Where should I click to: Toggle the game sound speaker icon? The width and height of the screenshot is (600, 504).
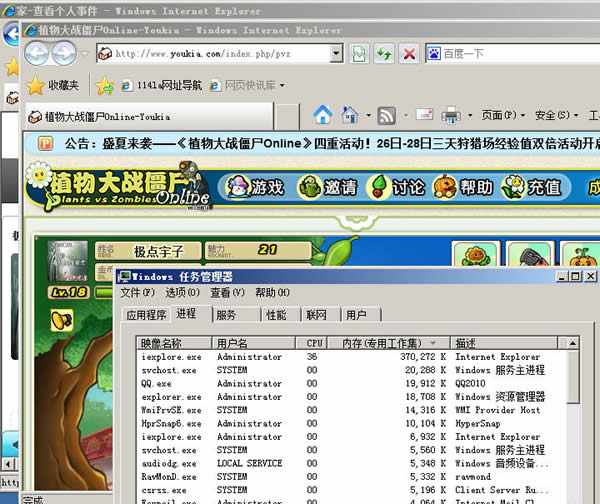pos(62,320)
